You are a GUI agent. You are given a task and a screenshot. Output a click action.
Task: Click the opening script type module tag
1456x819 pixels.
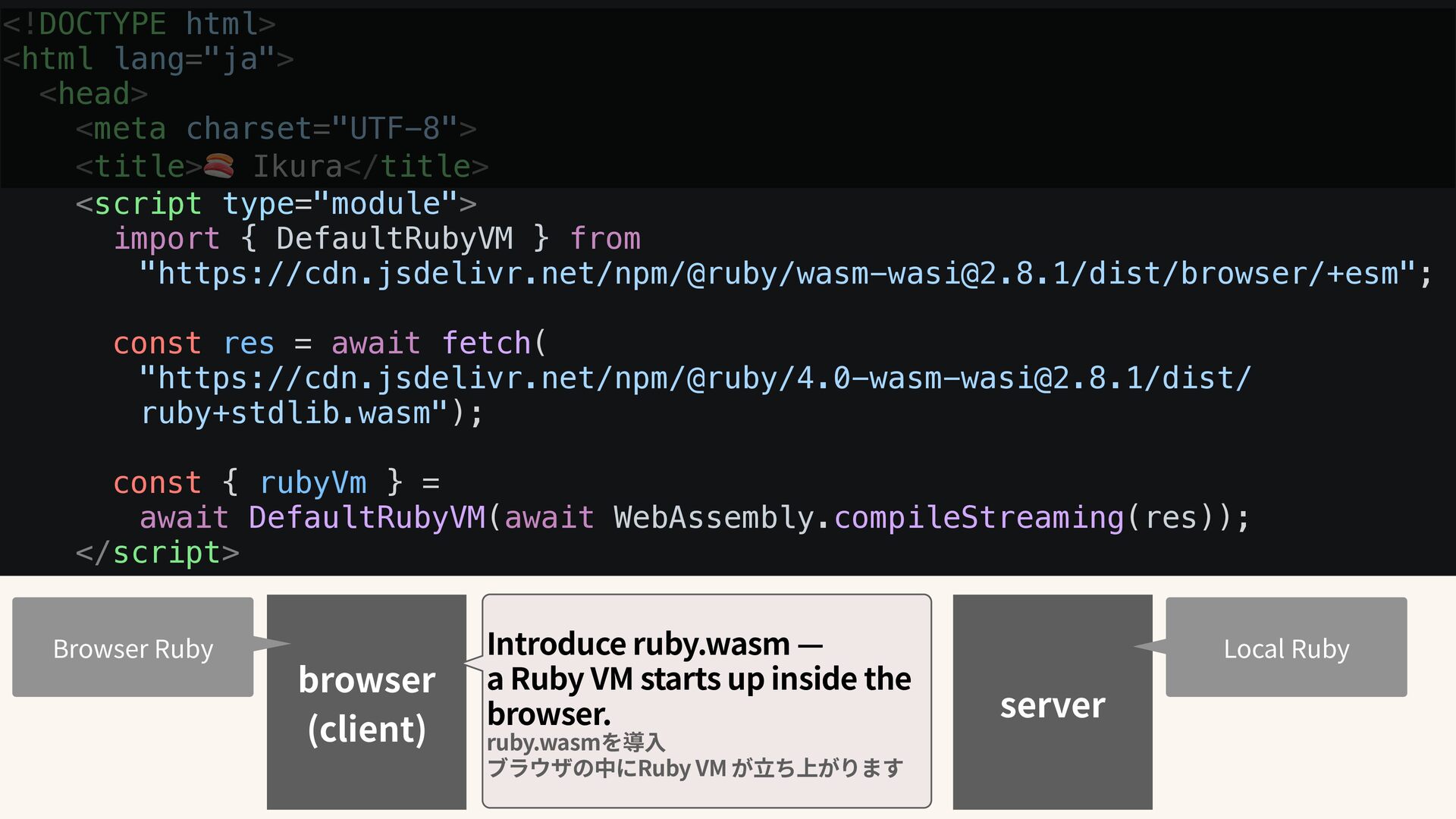click(276, 203)
